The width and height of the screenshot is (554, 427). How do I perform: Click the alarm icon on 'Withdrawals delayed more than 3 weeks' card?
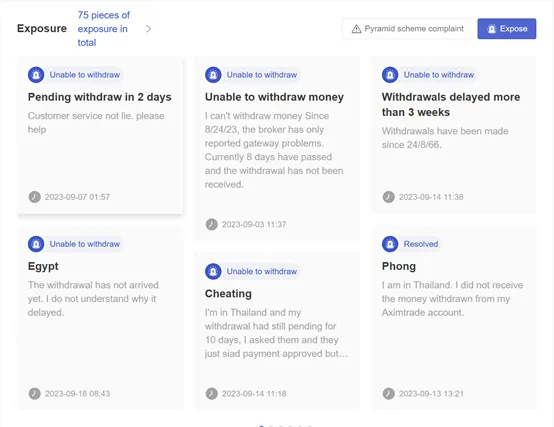390,75
